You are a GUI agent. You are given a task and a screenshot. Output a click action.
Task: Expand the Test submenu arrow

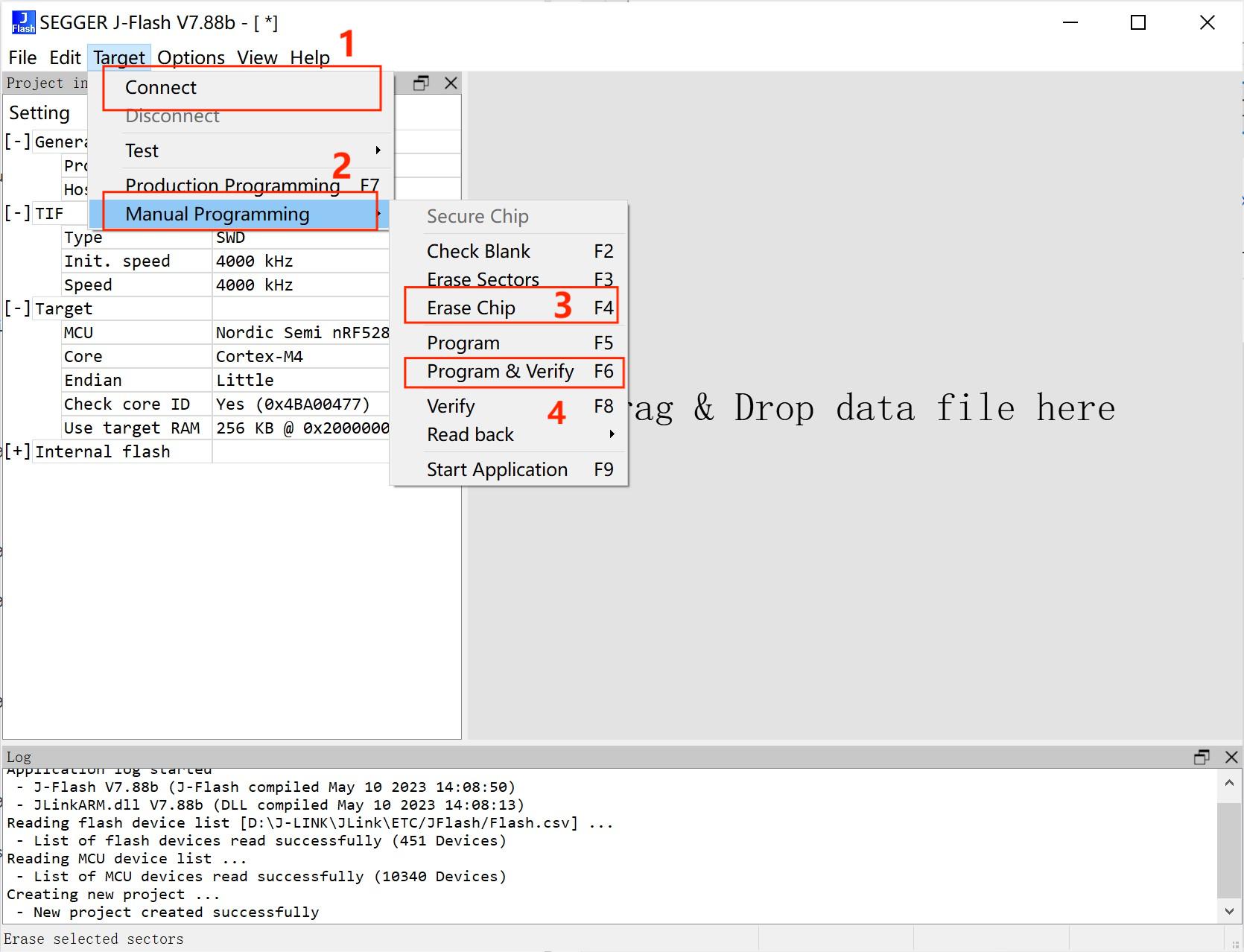click(x=378, y=150)
